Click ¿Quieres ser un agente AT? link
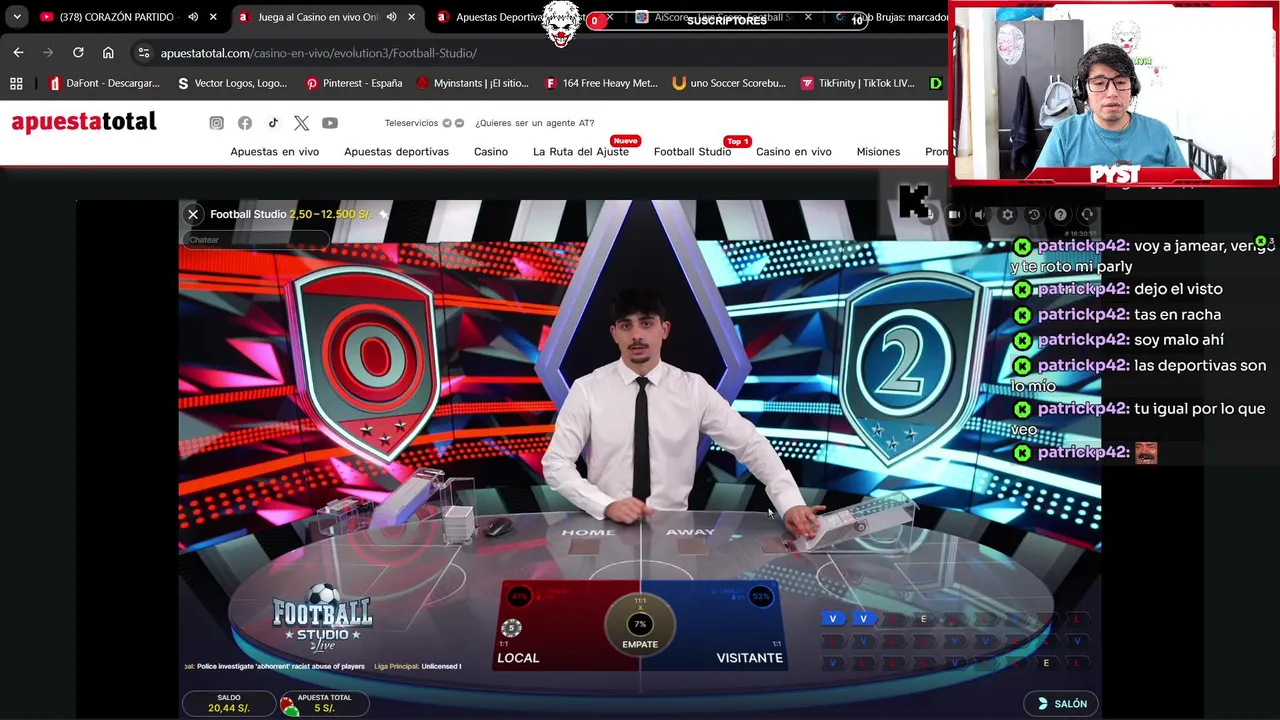This screenshot has height=720, width=1280. point(534,123)
